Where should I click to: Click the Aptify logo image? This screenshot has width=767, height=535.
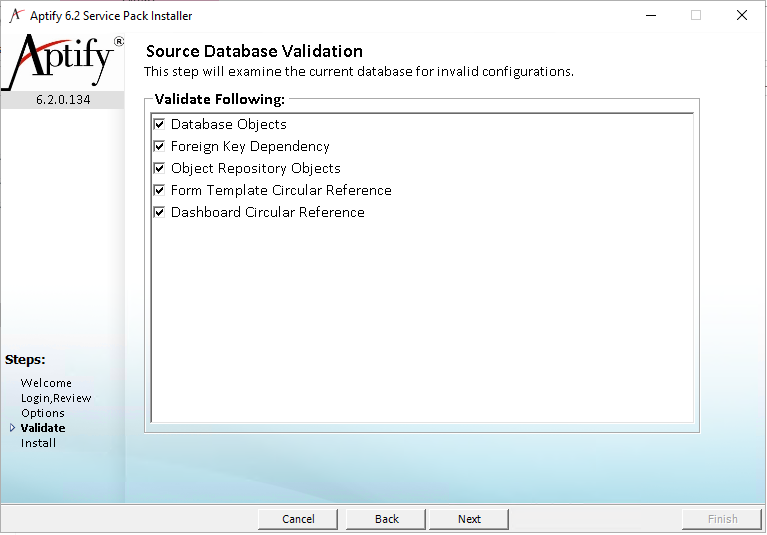pyautogui.click(x=63, y=62)
